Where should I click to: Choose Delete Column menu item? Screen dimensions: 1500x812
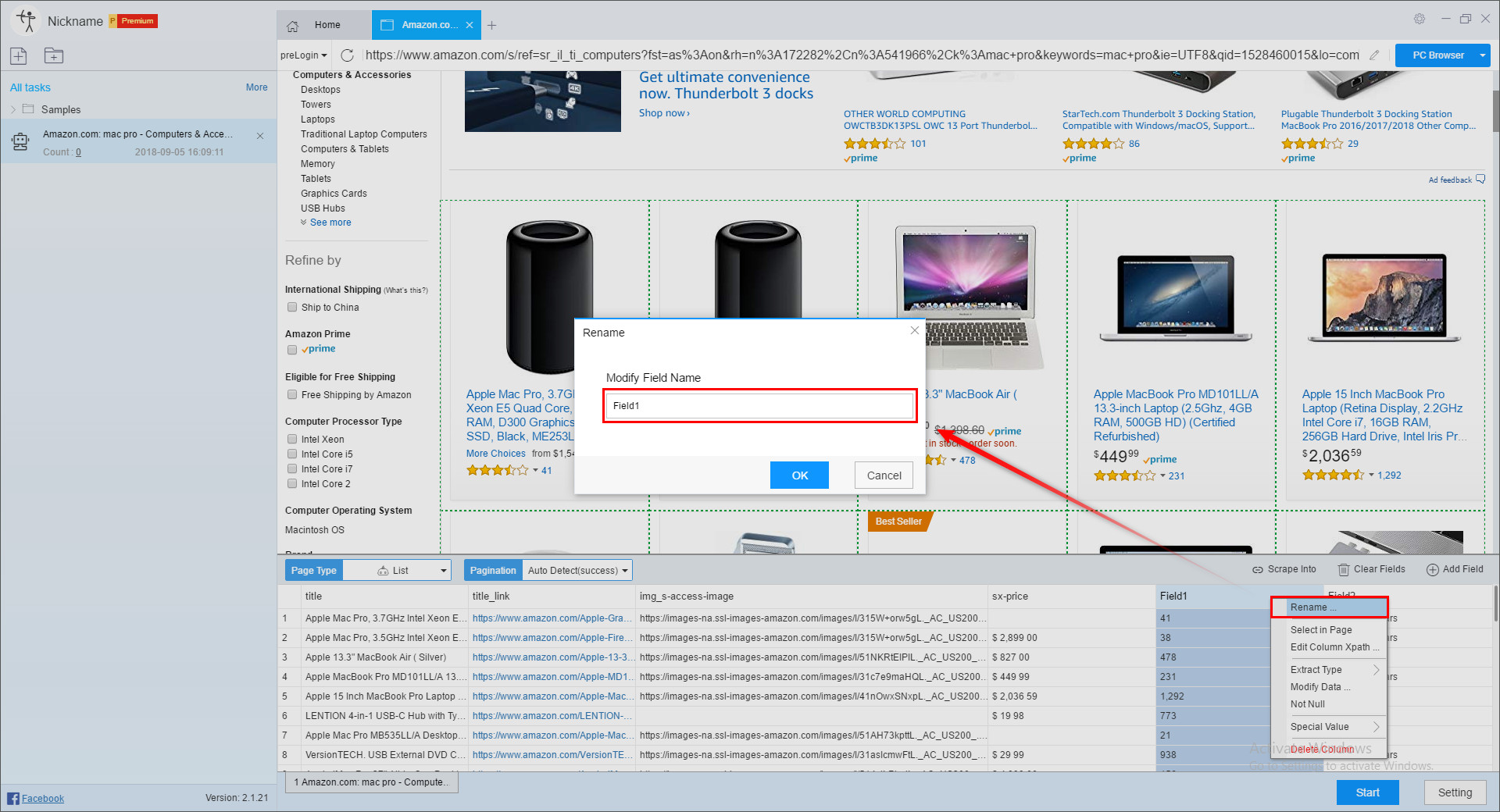click(1322, 750)
